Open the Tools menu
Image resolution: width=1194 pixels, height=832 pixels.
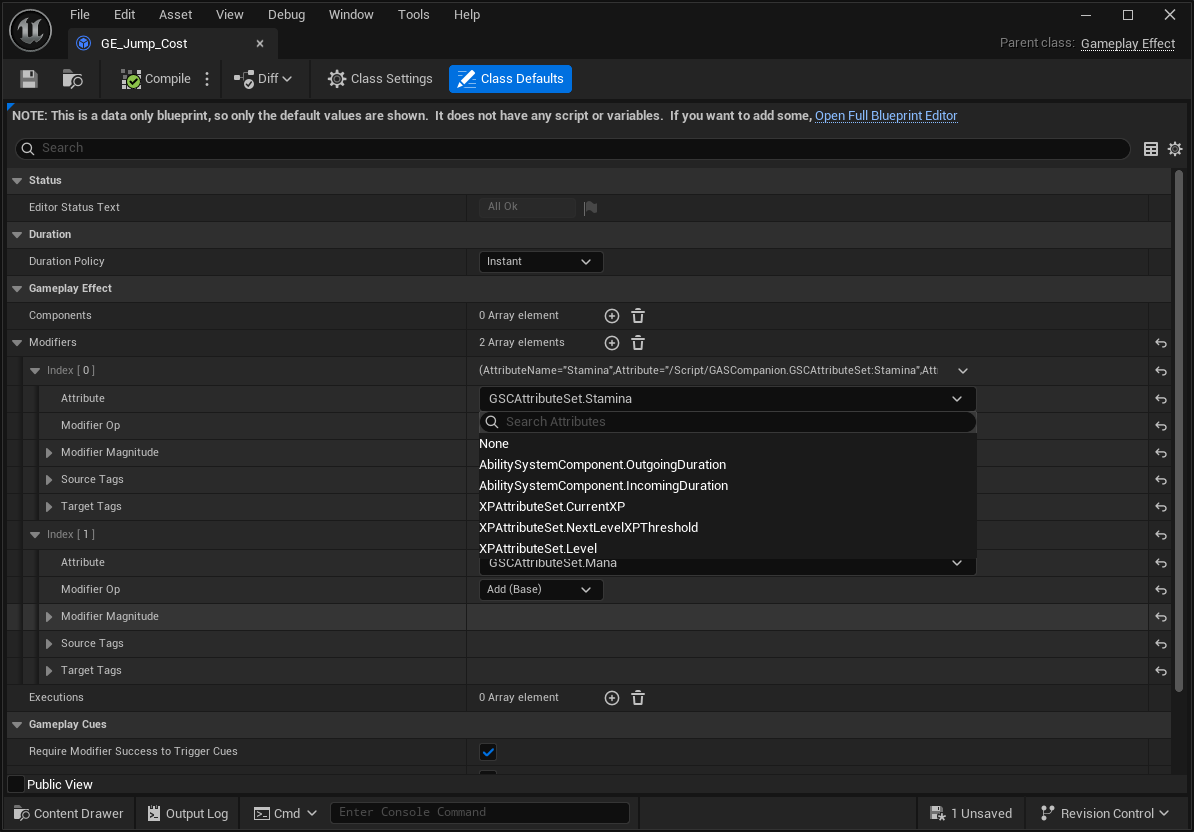point(413,14)
